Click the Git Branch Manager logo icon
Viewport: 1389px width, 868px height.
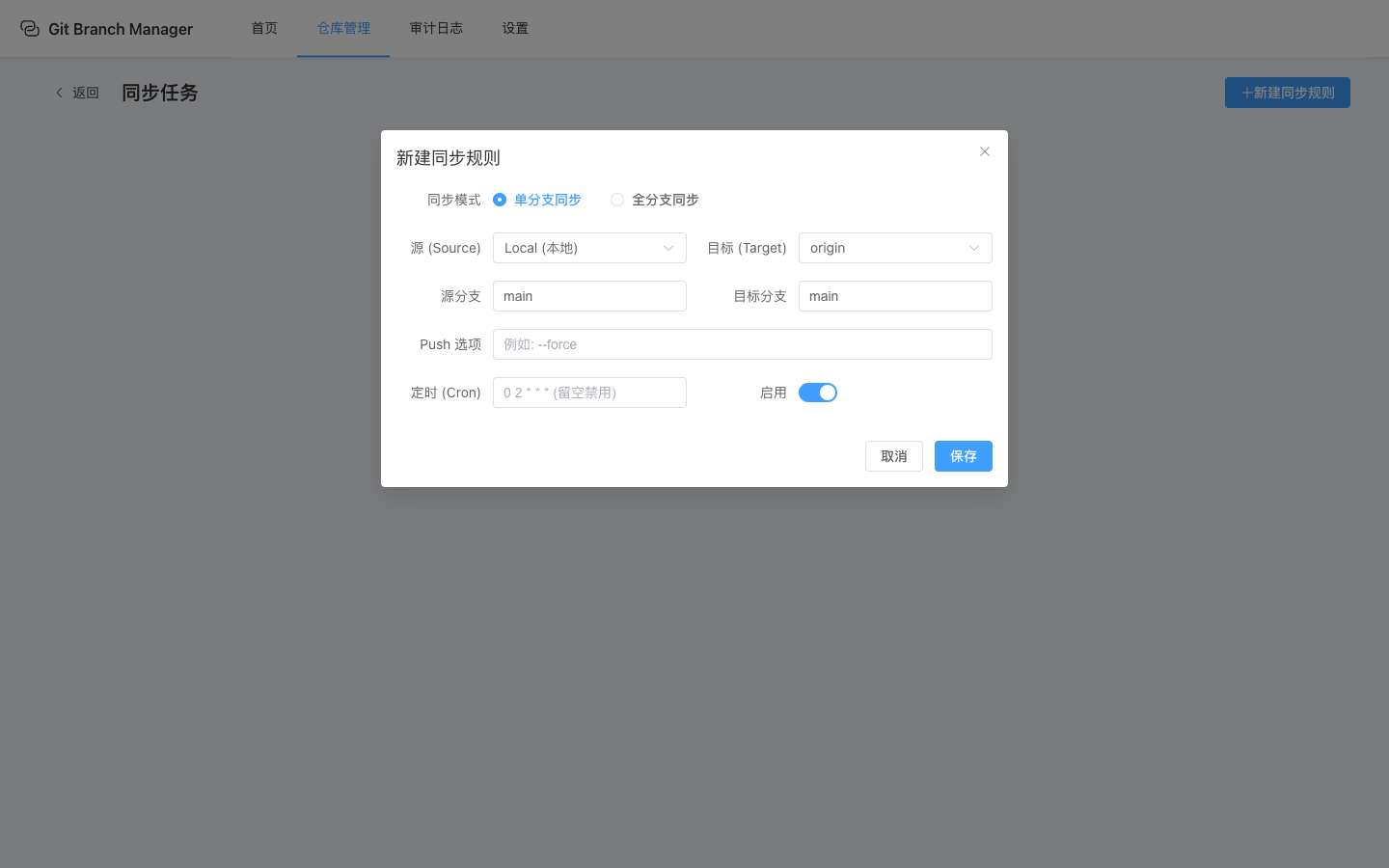pos(28,28)
